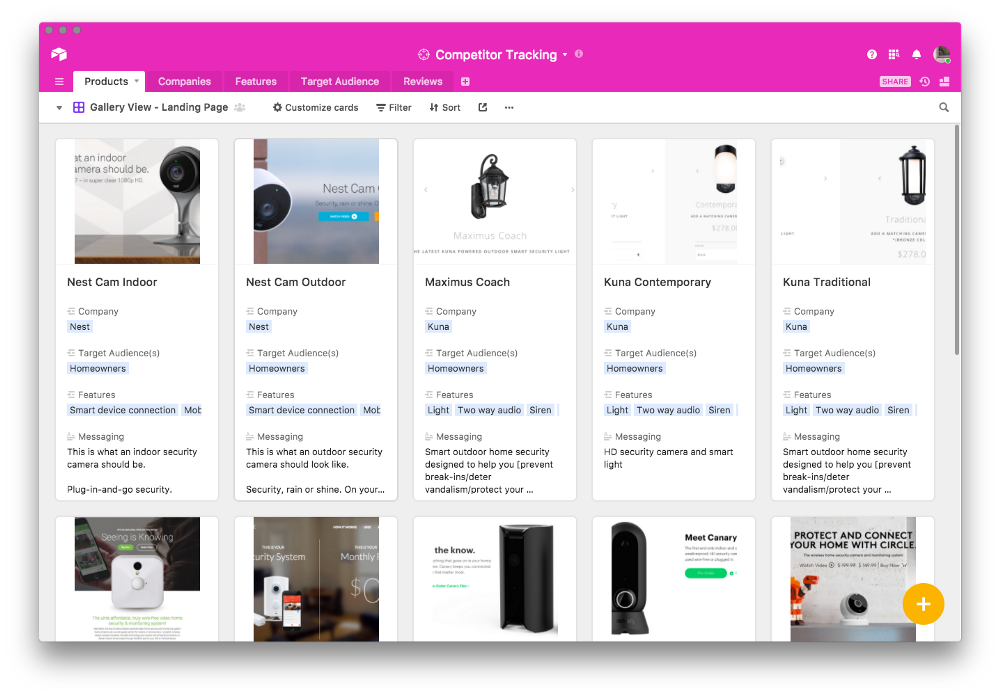Switch to the Target Audience tab

click(x=340, y=82)
